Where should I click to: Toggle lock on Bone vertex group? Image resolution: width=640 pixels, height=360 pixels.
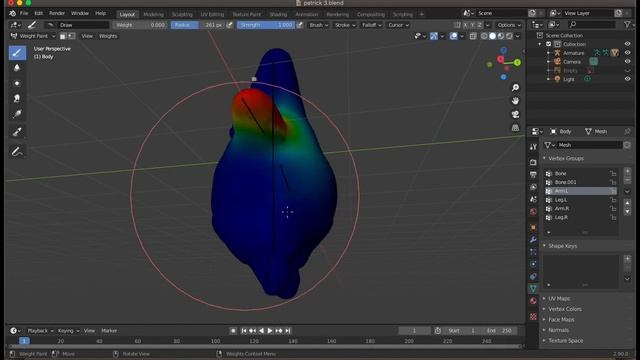613,173
